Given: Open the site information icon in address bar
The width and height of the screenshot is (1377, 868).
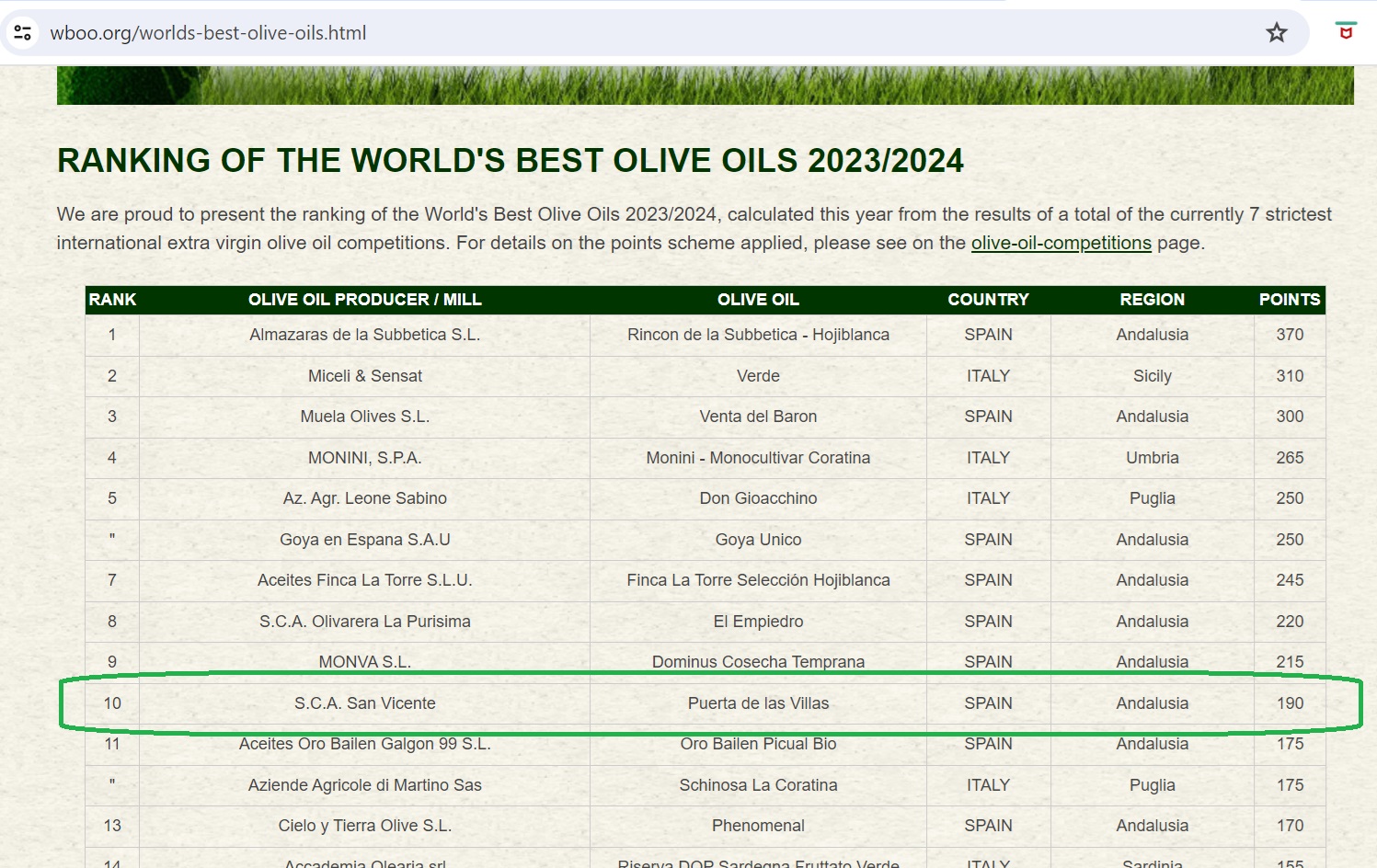Looking at the screenshot, I should tap(23, 33).
